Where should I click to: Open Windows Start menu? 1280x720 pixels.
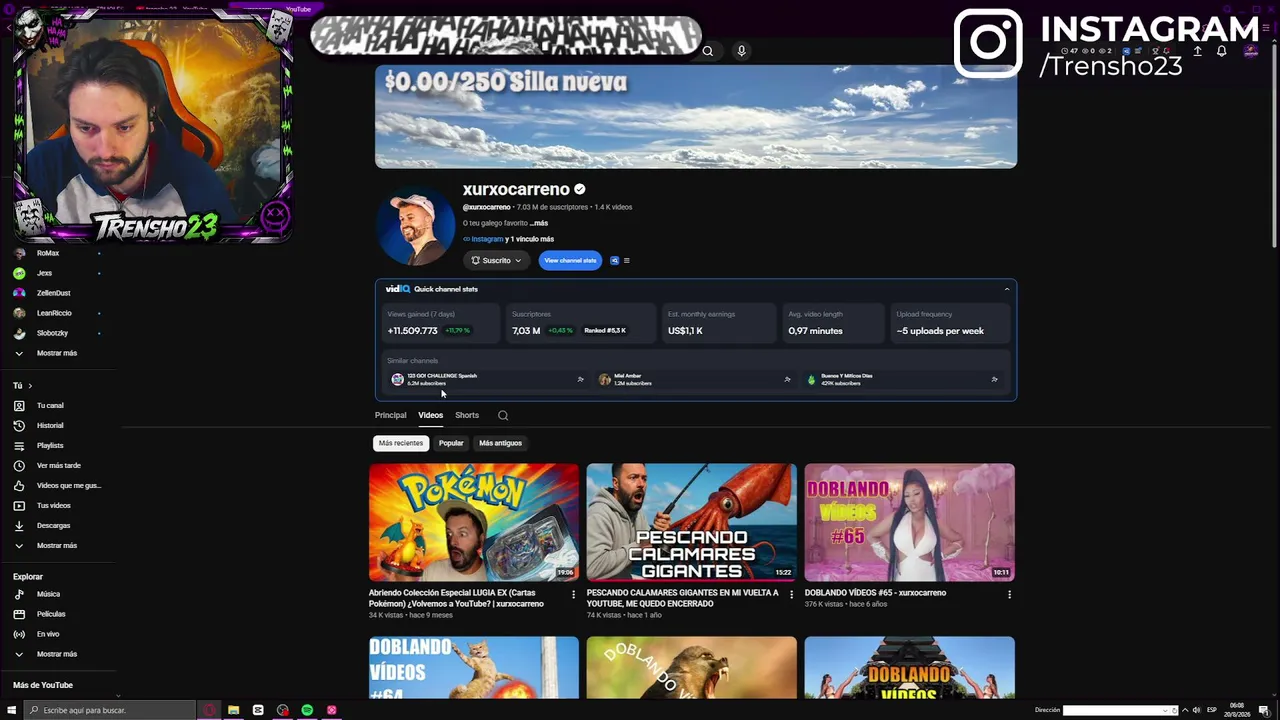click(x=12, y=710)
